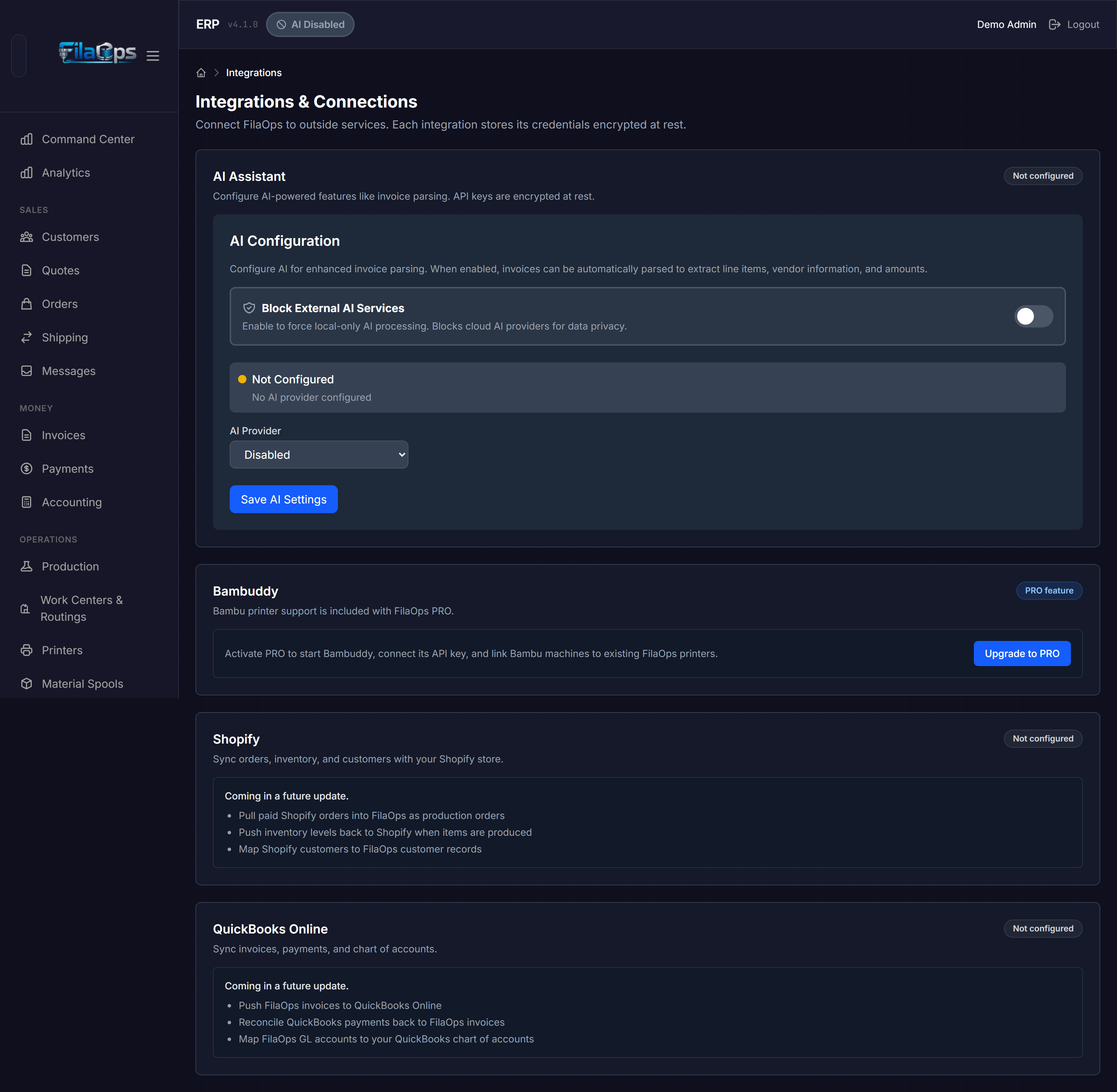1117x1092 pixels.
Task: Click AI Assistant Not configured badge
Action: [1042, 176]
